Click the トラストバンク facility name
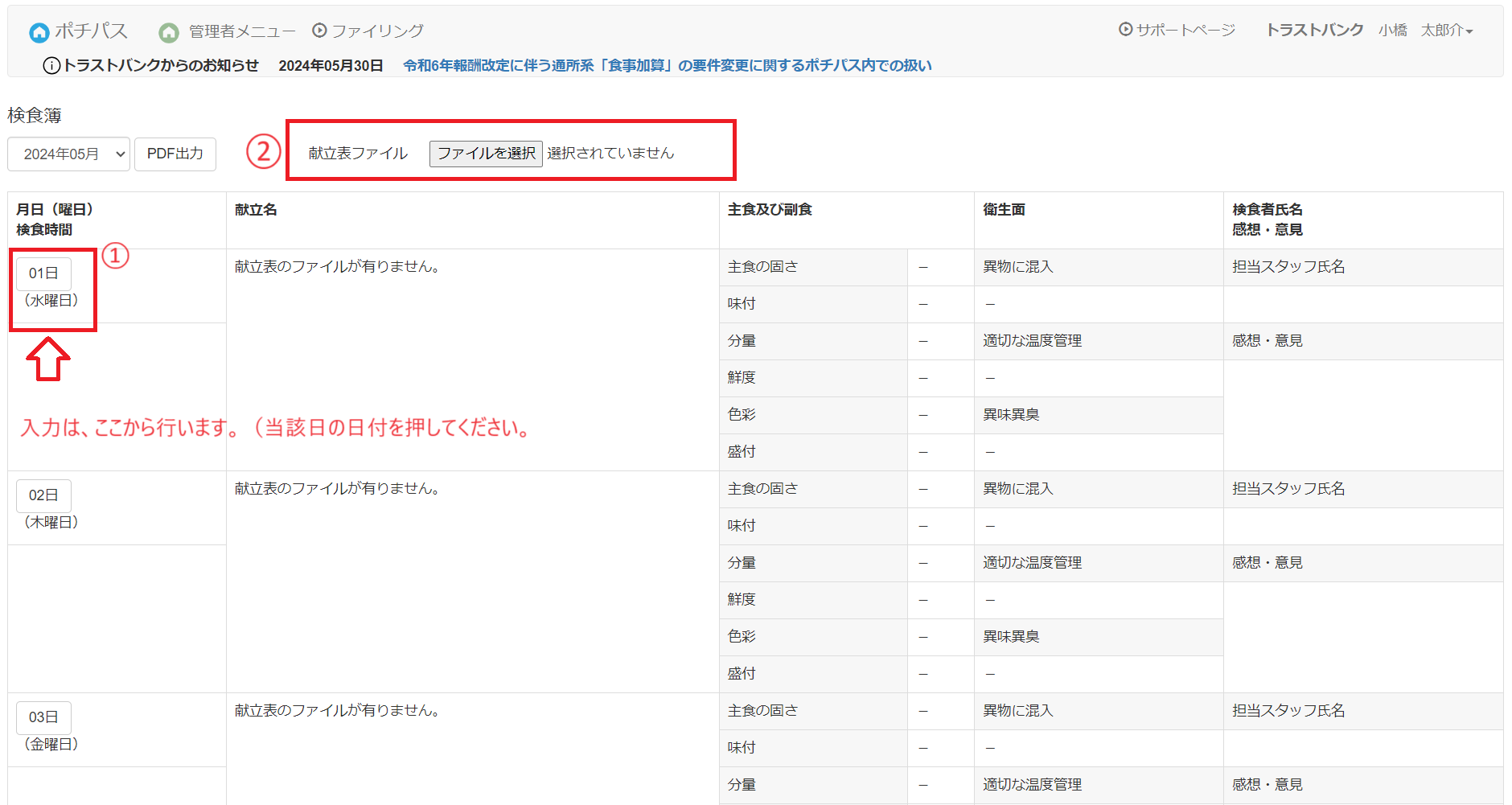The image size is (1512, 805). click(1314, 31)
